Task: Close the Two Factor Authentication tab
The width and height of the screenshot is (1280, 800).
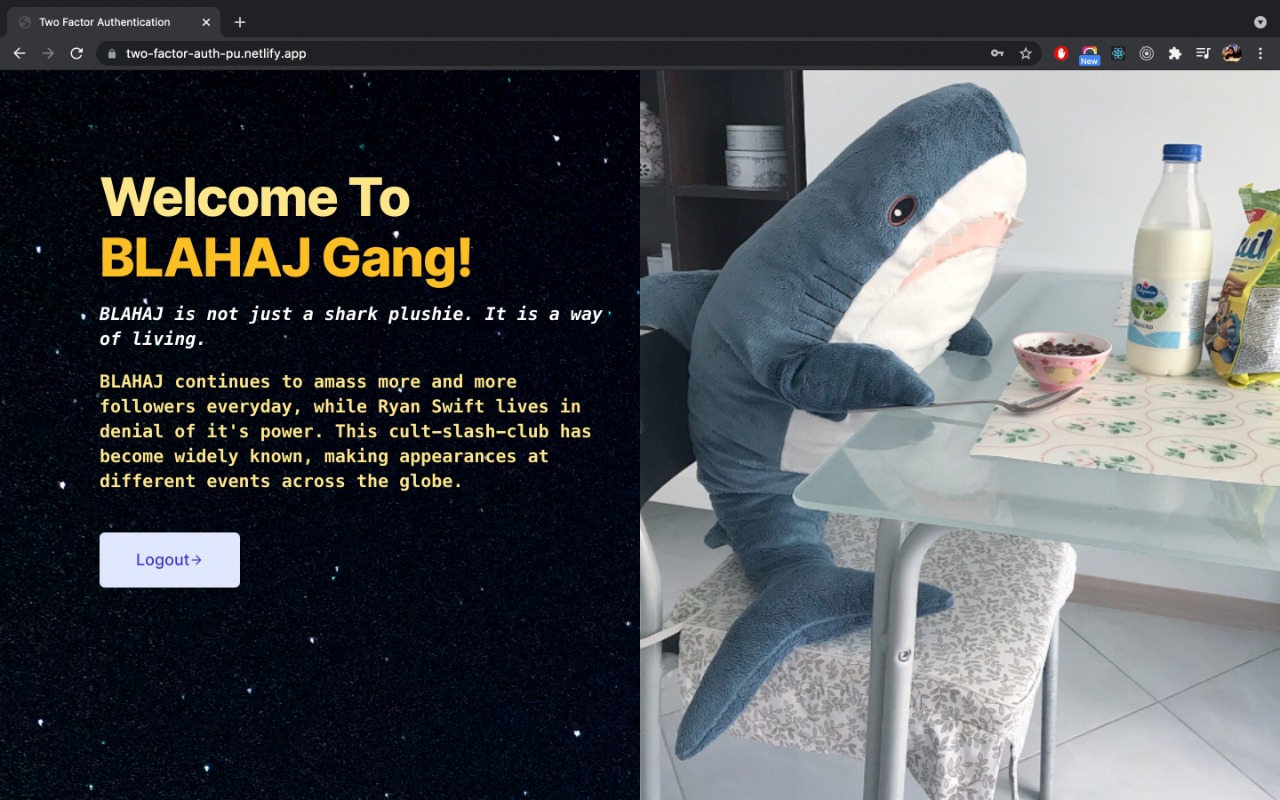Action: (205, 22)
